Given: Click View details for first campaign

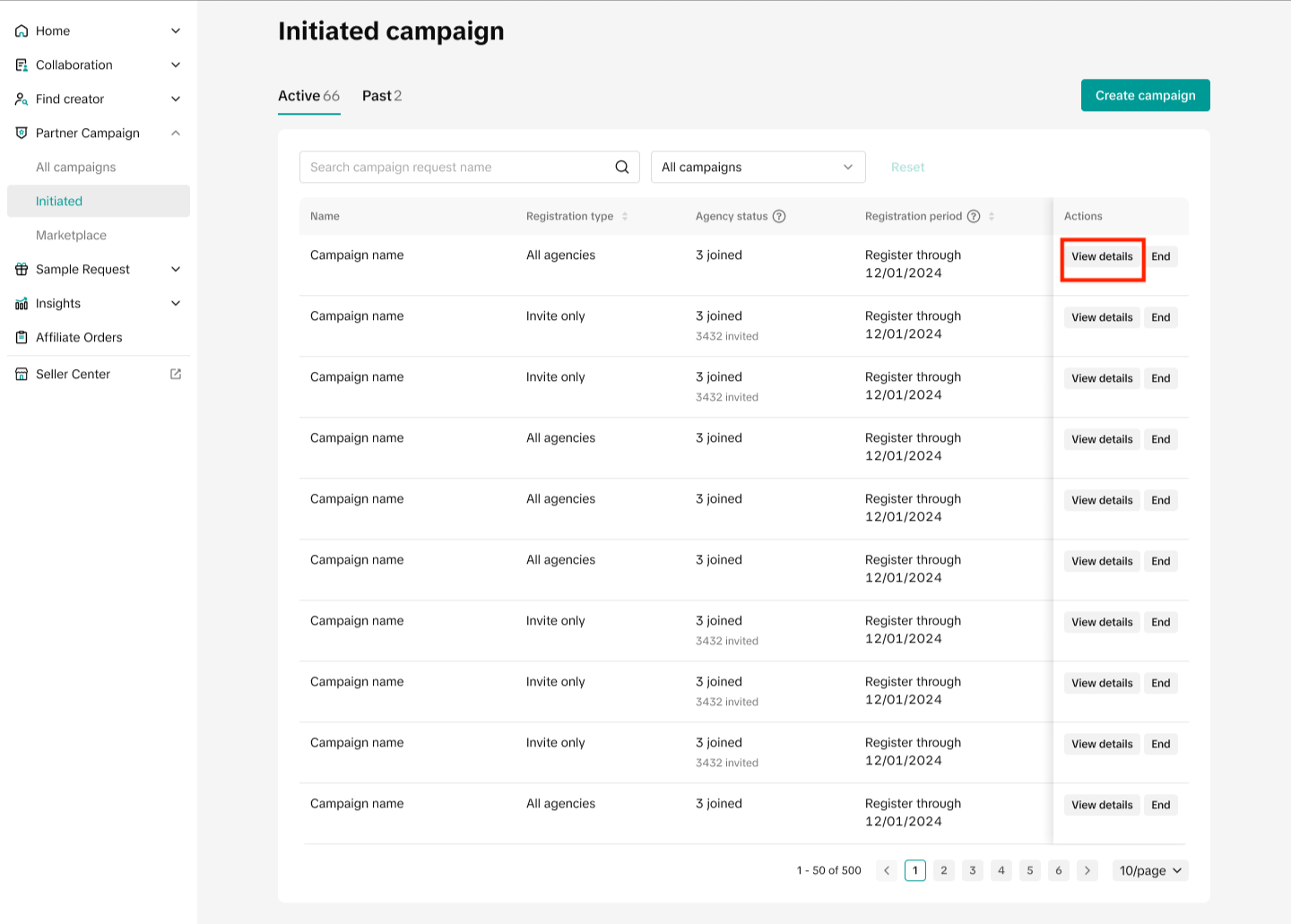Looking at the screenshot, I should tap(1102, 256).
